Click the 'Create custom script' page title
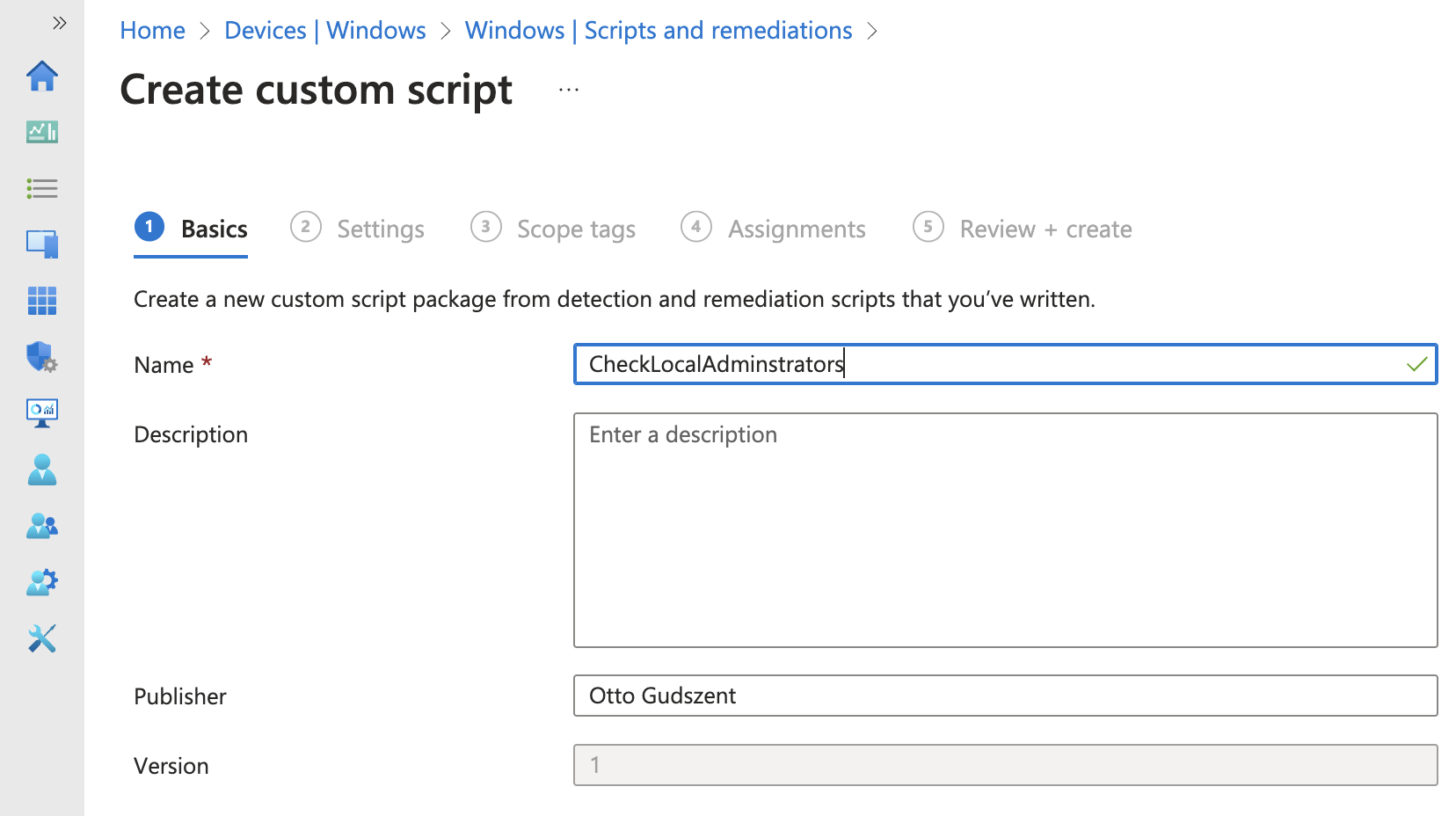This screenshot has width=1456, height=816. coord(317,90)
